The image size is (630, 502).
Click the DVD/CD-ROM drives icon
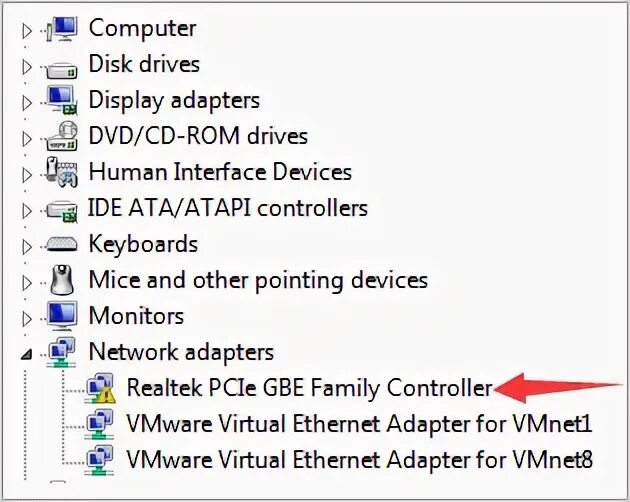(61, 136)
